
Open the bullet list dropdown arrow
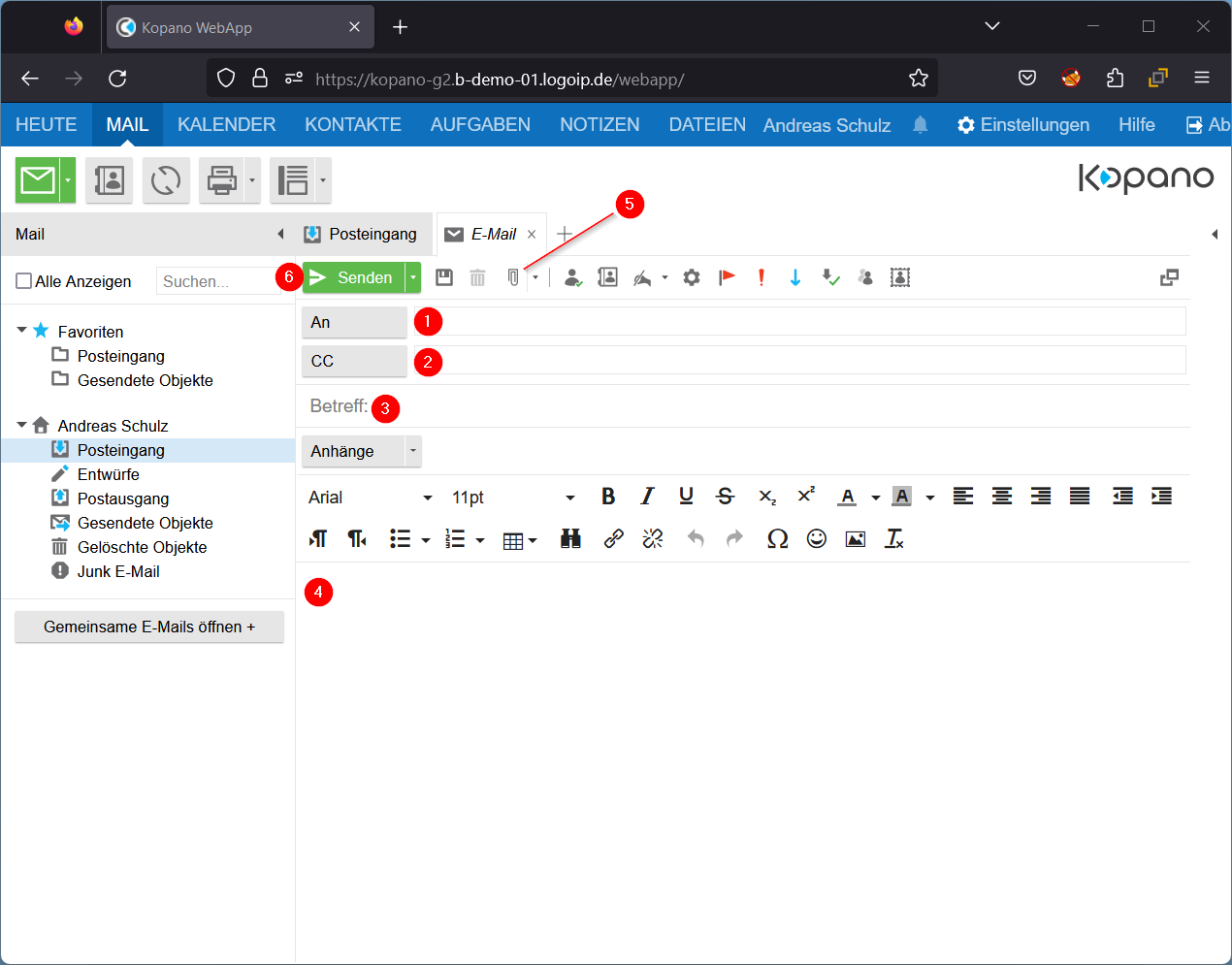click(426, 540)
